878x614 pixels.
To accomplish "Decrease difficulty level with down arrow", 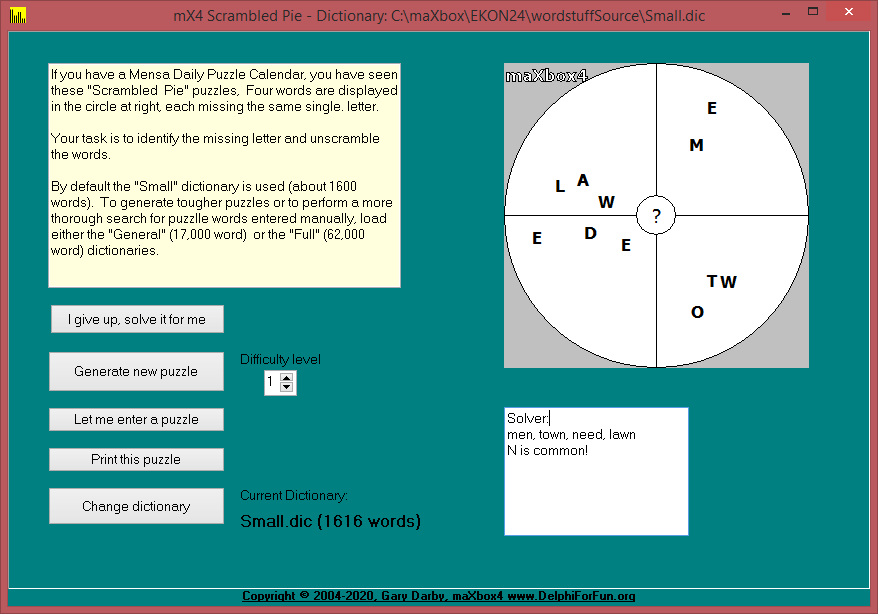I will (287, 387).
